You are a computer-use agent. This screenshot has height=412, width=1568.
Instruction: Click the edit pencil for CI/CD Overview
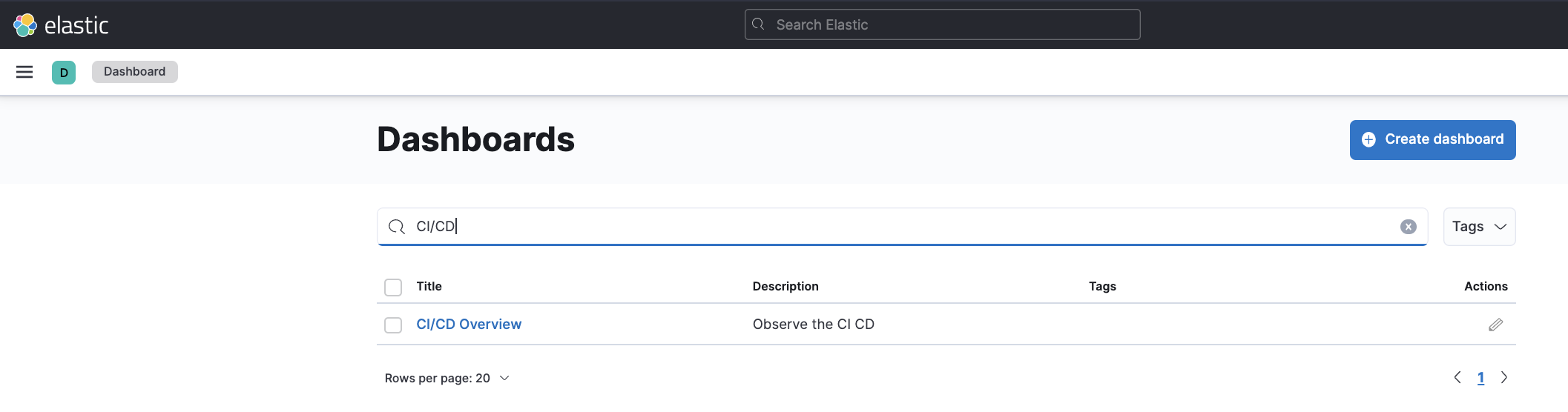point(1495,325)
